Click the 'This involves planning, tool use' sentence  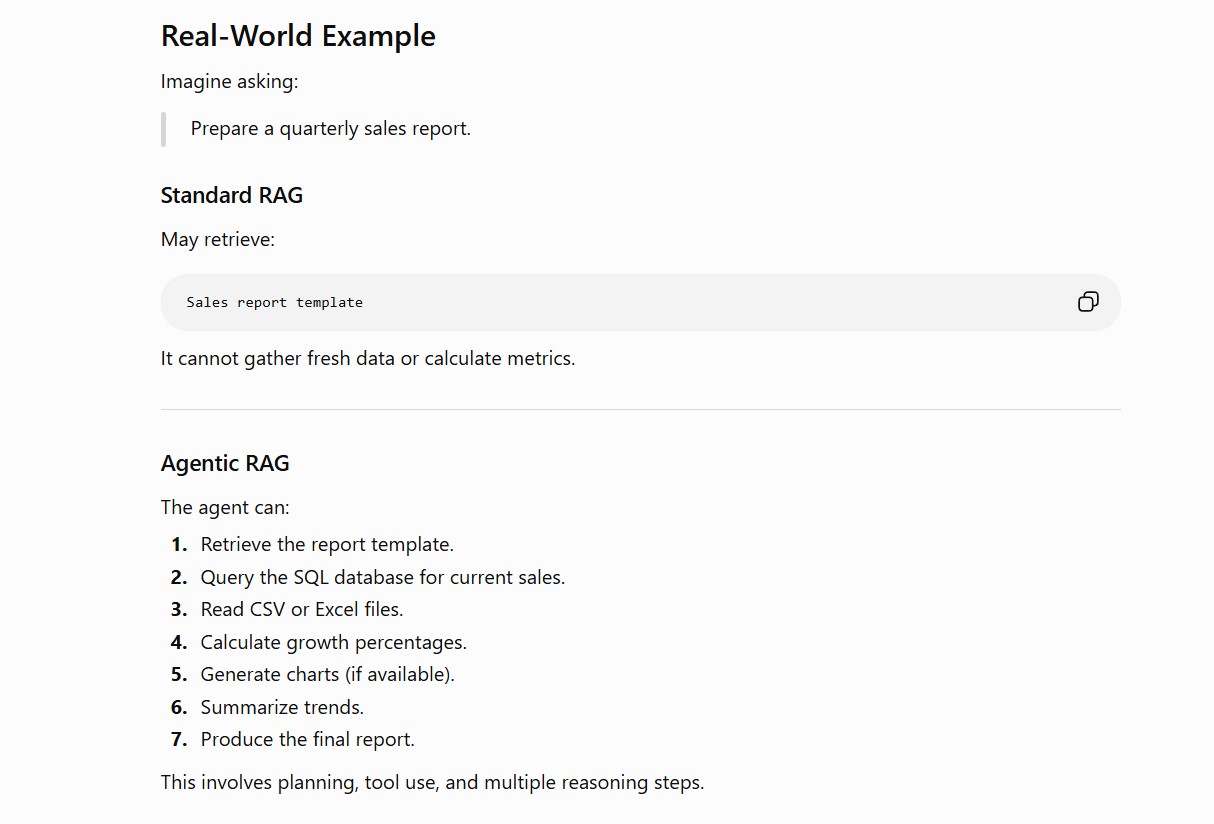click(433, 782)
